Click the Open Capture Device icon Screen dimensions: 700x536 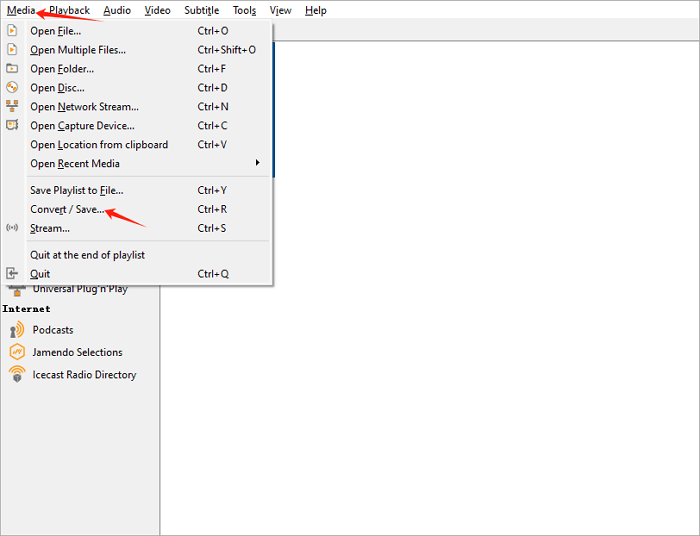12,125
